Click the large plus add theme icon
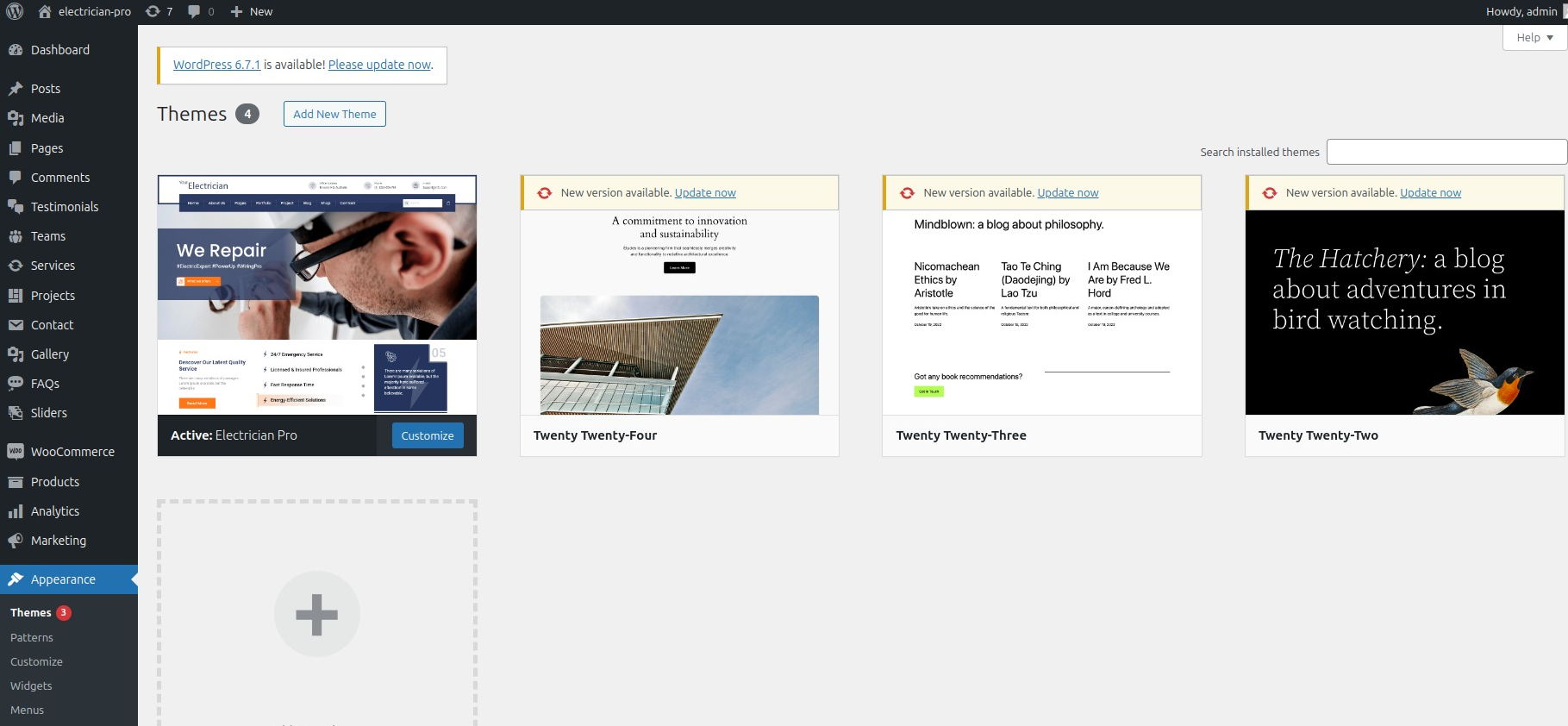1568x726 pixels. (317, 614)
